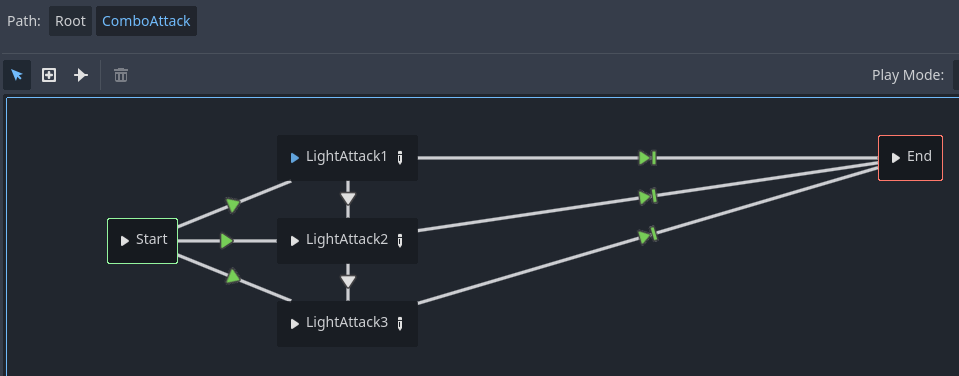Select LightAttack3 to End transition marker

pos(648,235)
